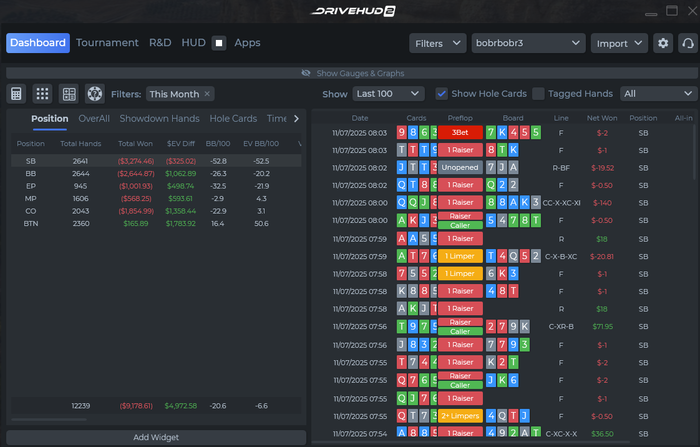Screen dimensions: 700x447
Task: Toggle the HUD stop square button
Action: [x=219, y=43]
